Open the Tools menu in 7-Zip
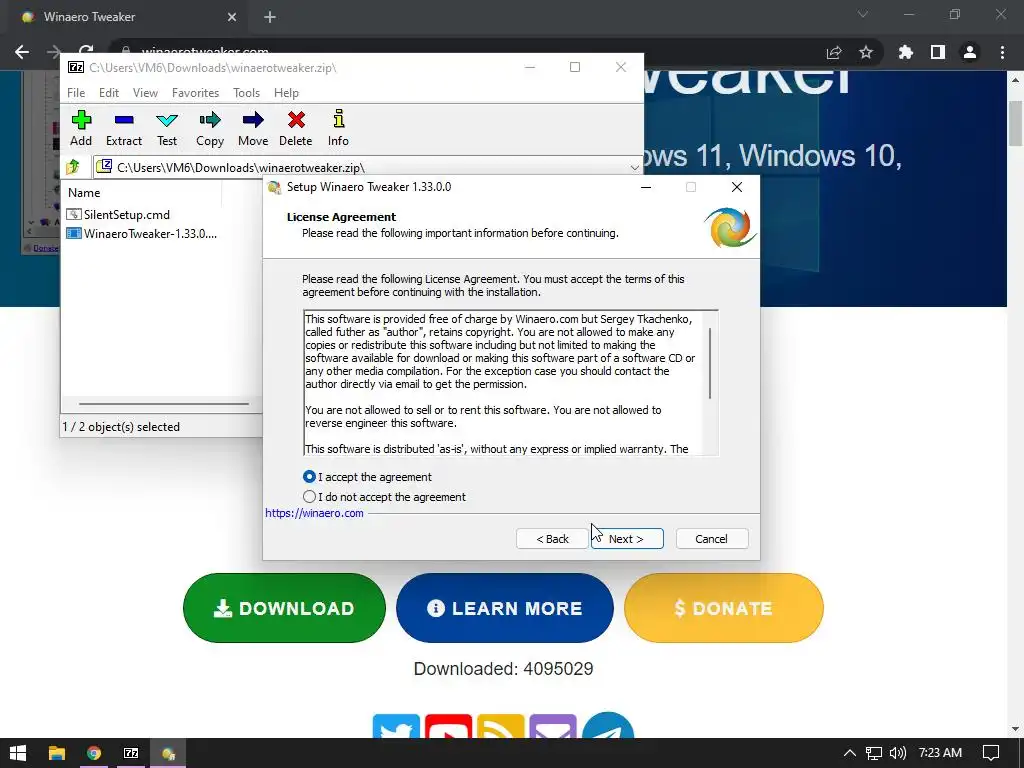This screenshot has width=1024, height=768. click(246, 93)
